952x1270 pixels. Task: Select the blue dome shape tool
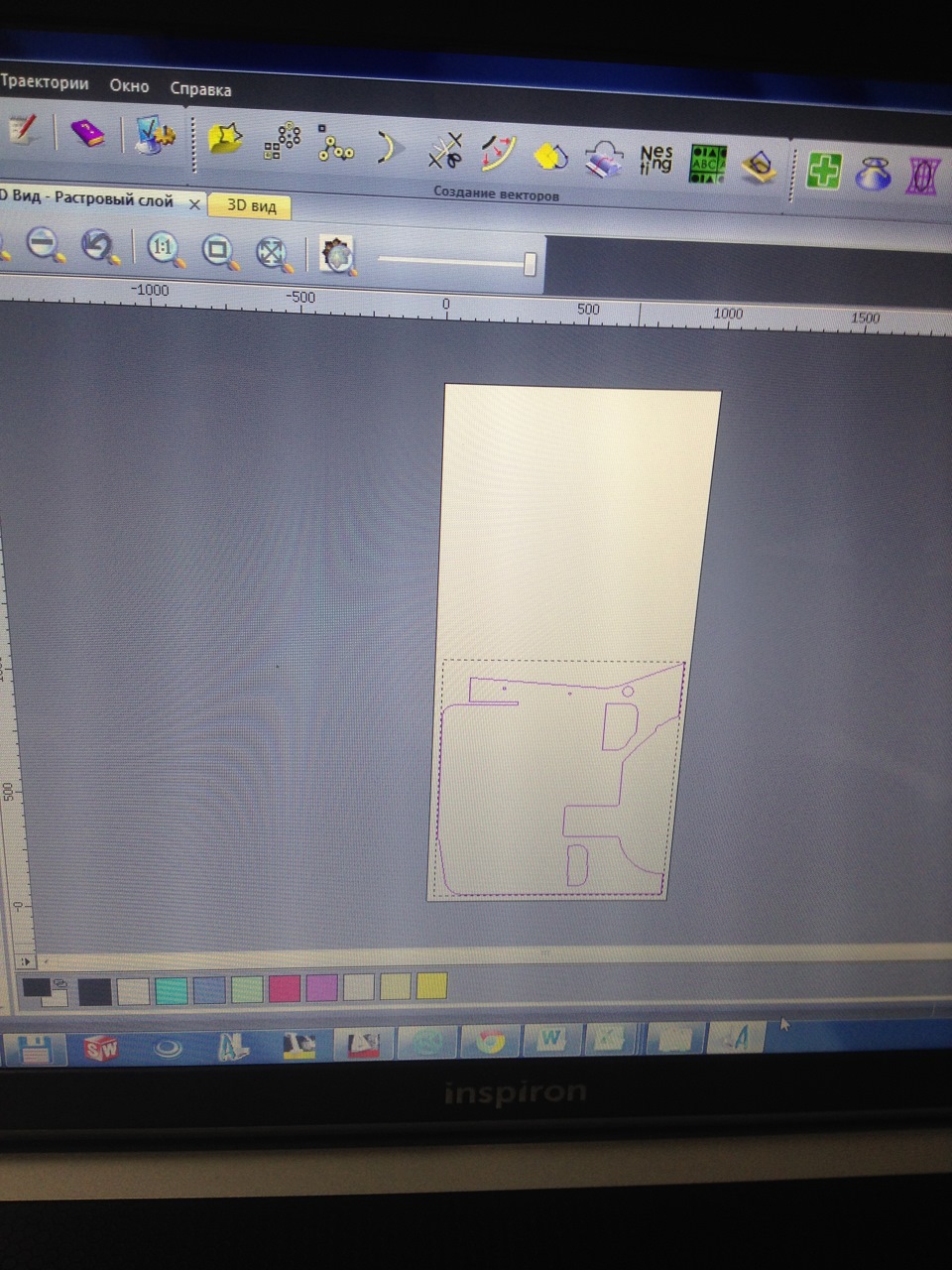pyautogui.click(x=874, y=174)
